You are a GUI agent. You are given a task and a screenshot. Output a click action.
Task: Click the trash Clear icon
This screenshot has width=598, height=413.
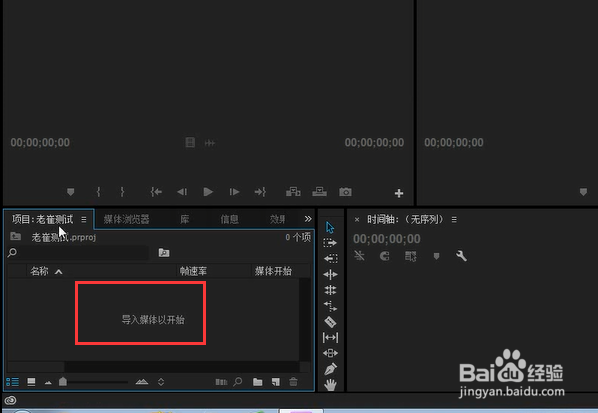point(293,381)
